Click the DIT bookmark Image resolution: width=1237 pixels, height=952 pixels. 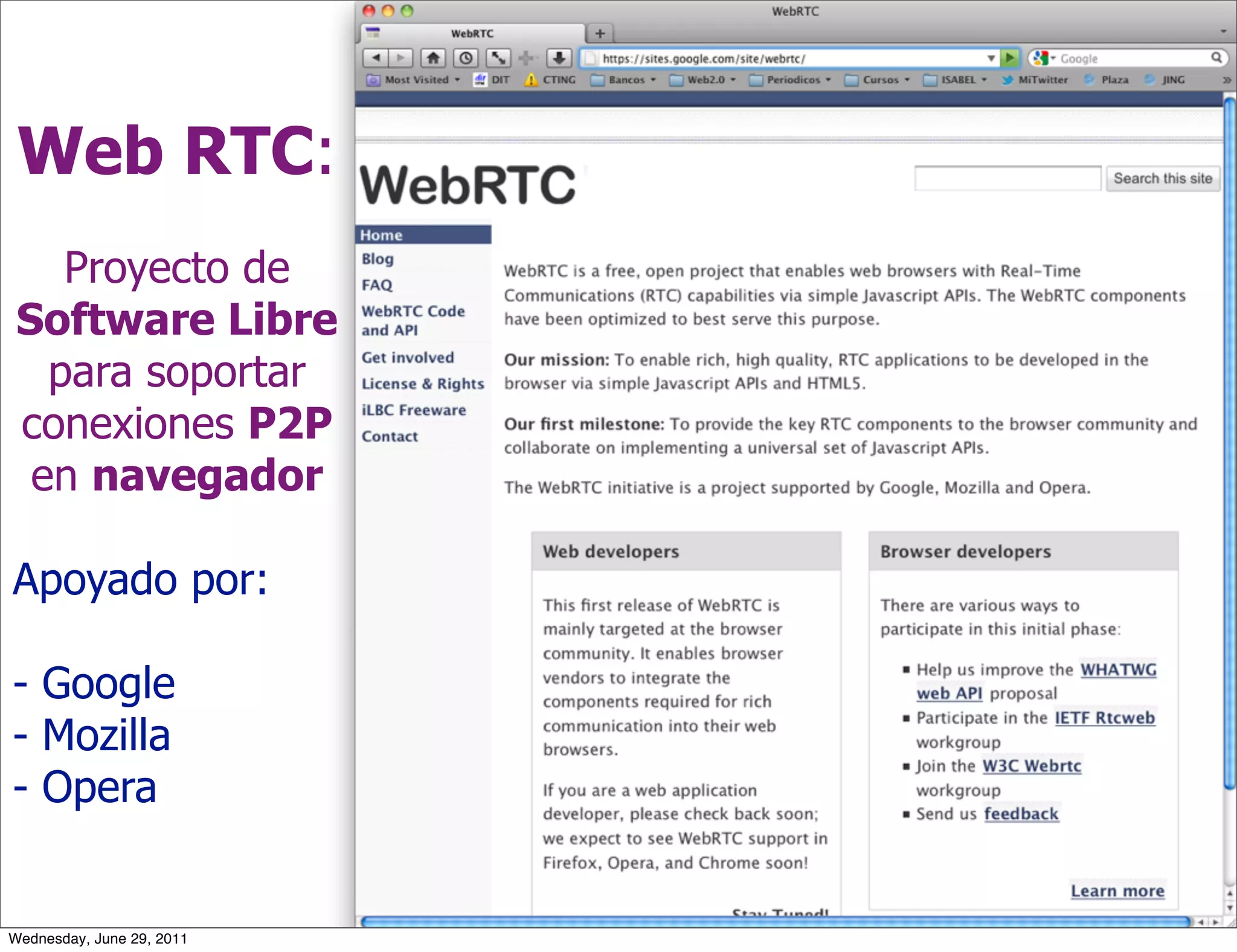[x=492, y=80]
